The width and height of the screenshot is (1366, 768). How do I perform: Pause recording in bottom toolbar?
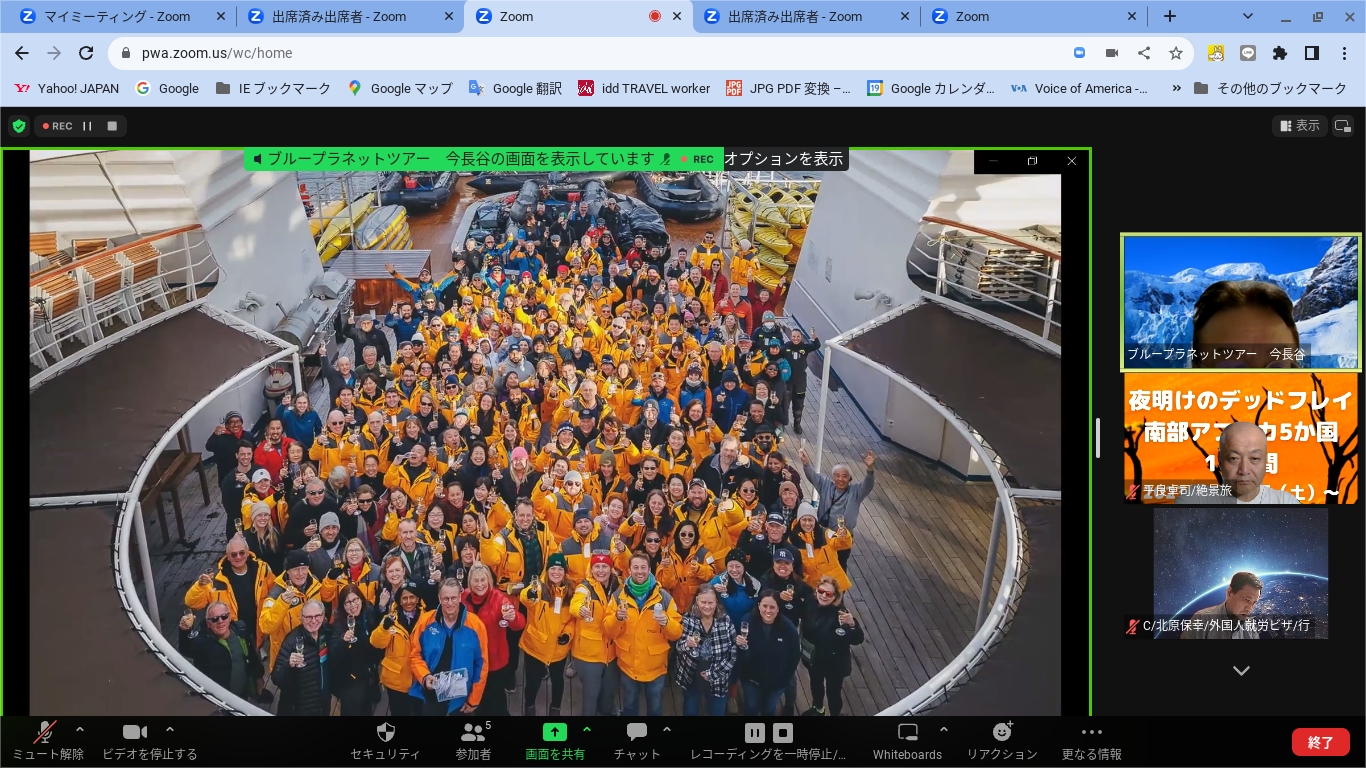click(755, 733)
